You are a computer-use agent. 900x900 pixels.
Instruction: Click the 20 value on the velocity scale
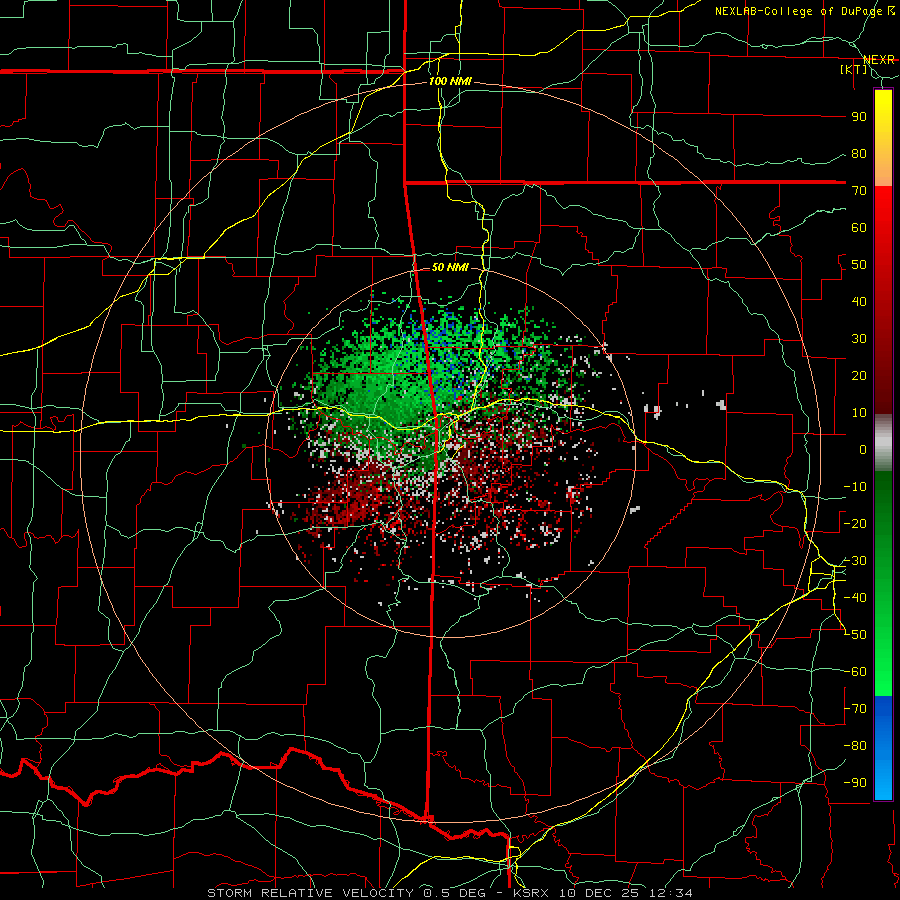click(x=859, y=375)
